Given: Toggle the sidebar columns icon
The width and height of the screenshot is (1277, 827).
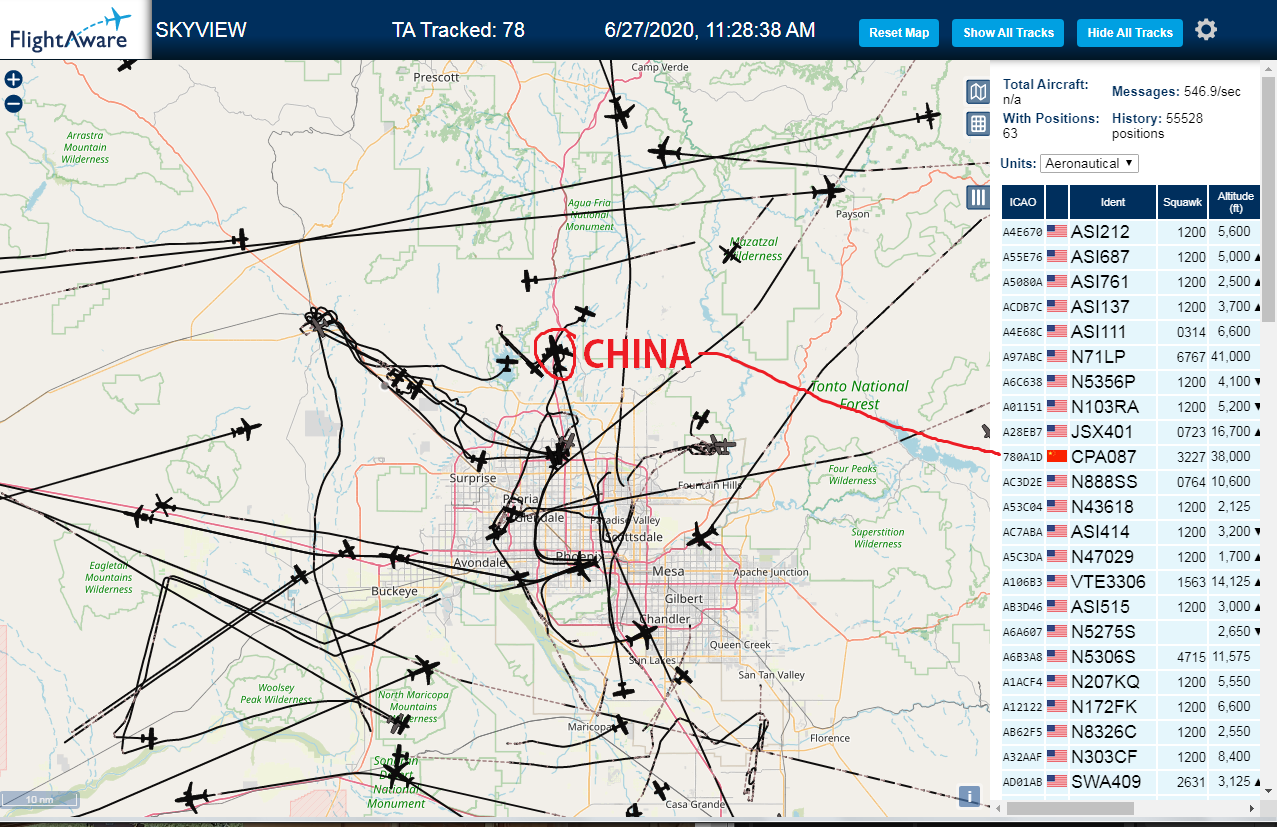Looking at the screenshot, I should point(978,196).
